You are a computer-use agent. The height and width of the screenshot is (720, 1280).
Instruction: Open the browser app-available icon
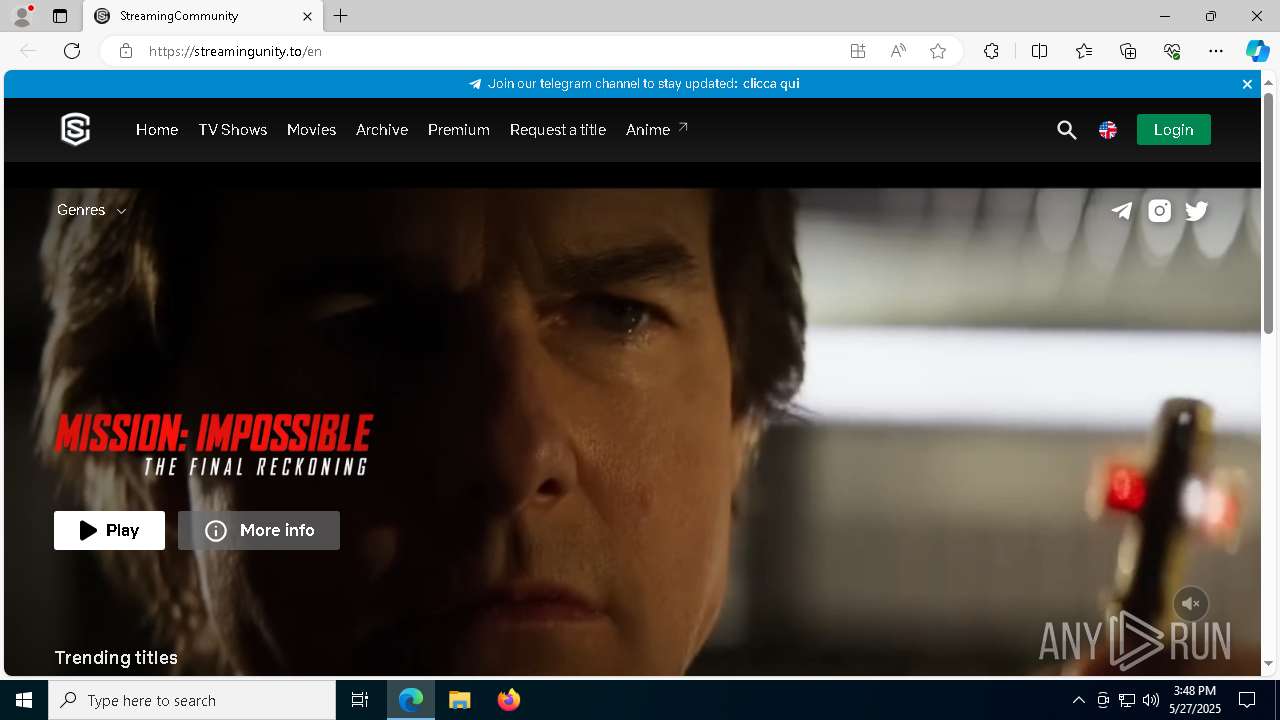[x=858, y=51]
